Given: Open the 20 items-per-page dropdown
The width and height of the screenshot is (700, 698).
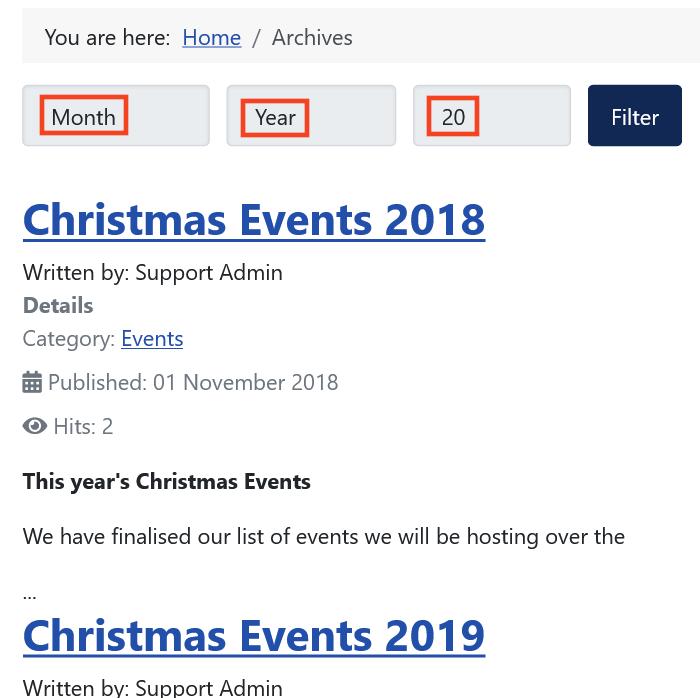Looking at the screenshot, I should [x=492, y=116].
